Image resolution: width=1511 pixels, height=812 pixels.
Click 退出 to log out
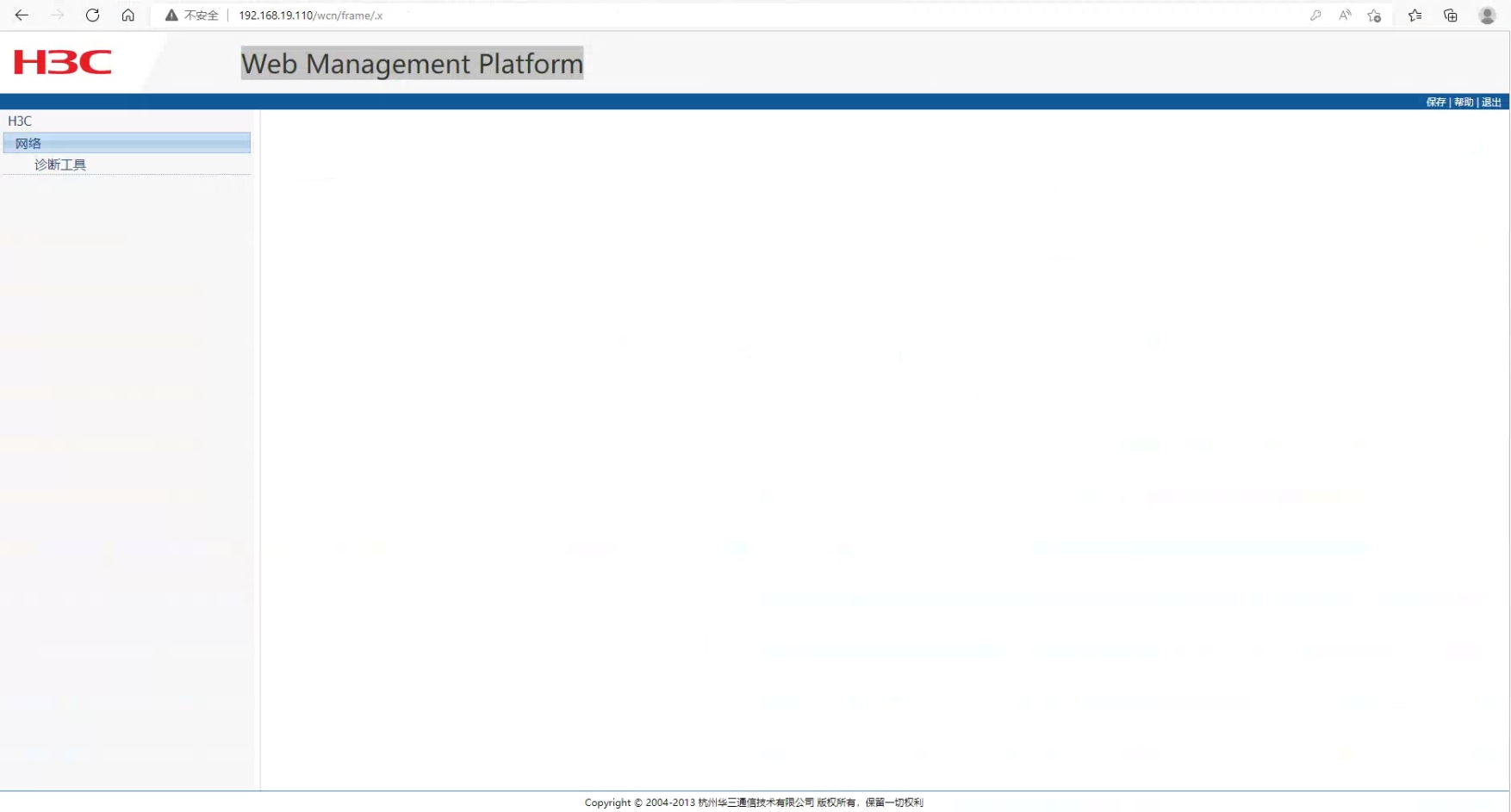[1491, 102]
